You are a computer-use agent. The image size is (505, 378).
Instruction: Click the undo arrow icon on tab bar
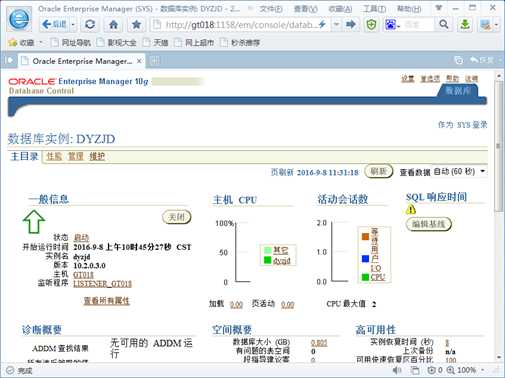[473, 60]
